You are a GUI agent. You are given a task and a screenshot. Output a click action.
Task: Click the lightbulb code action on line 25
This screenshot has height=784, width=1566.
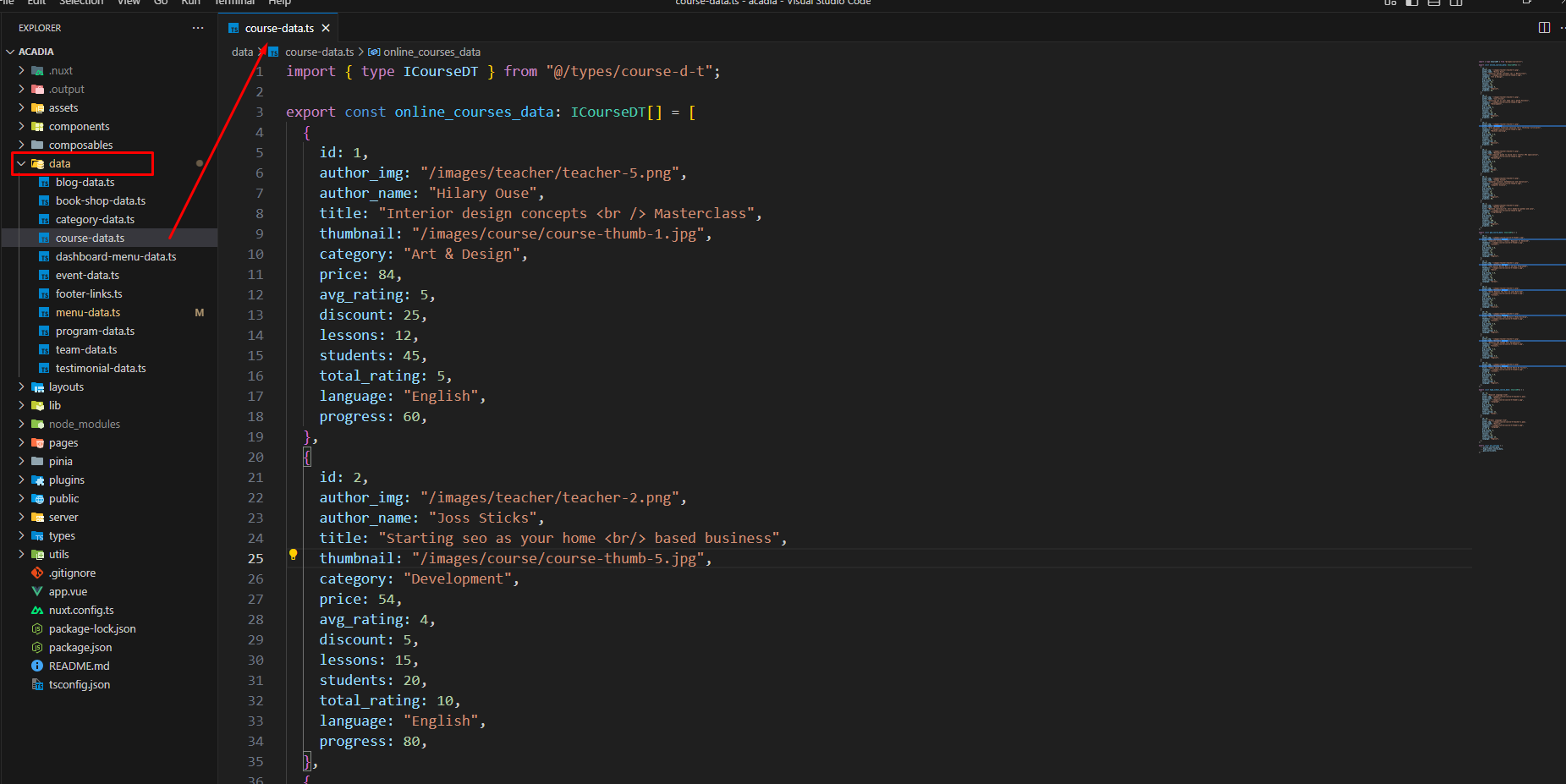point(294,556)
